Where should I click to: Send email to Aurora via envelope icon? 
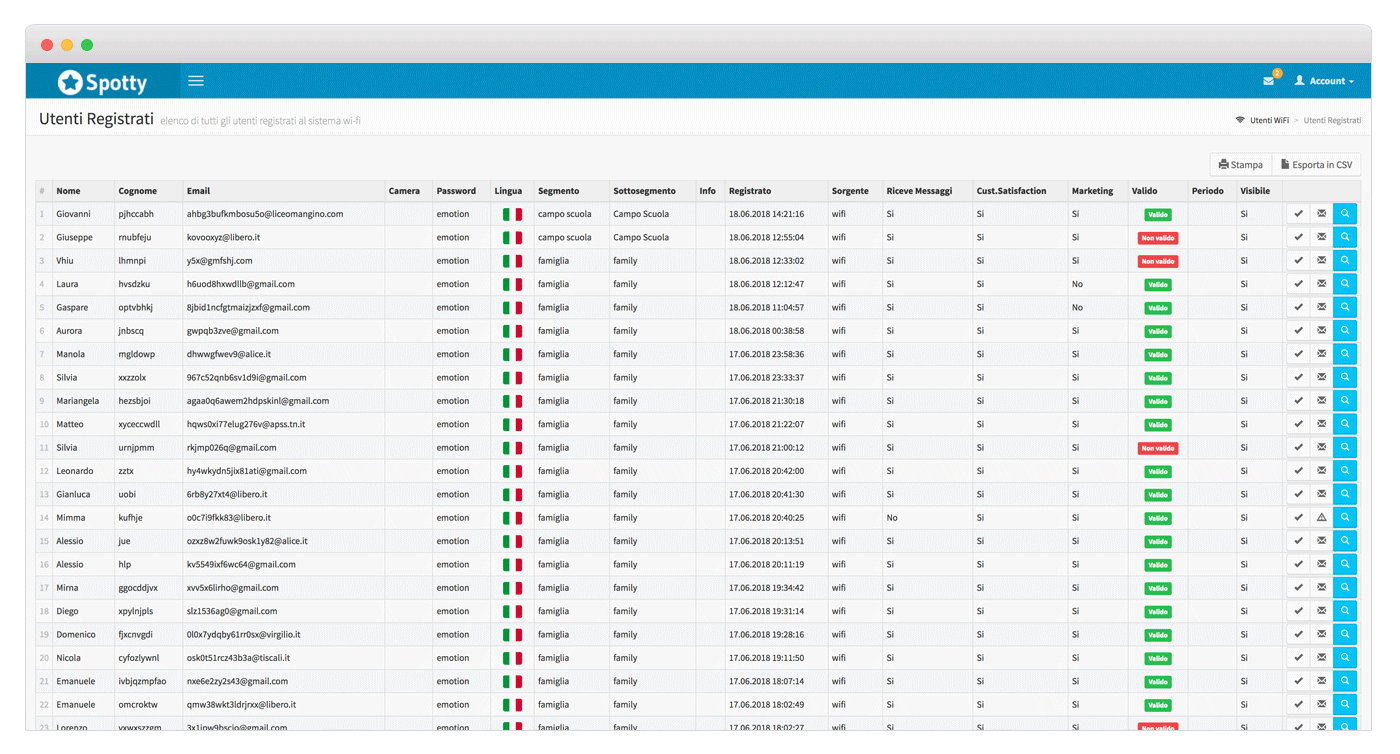pos(1321,331)
